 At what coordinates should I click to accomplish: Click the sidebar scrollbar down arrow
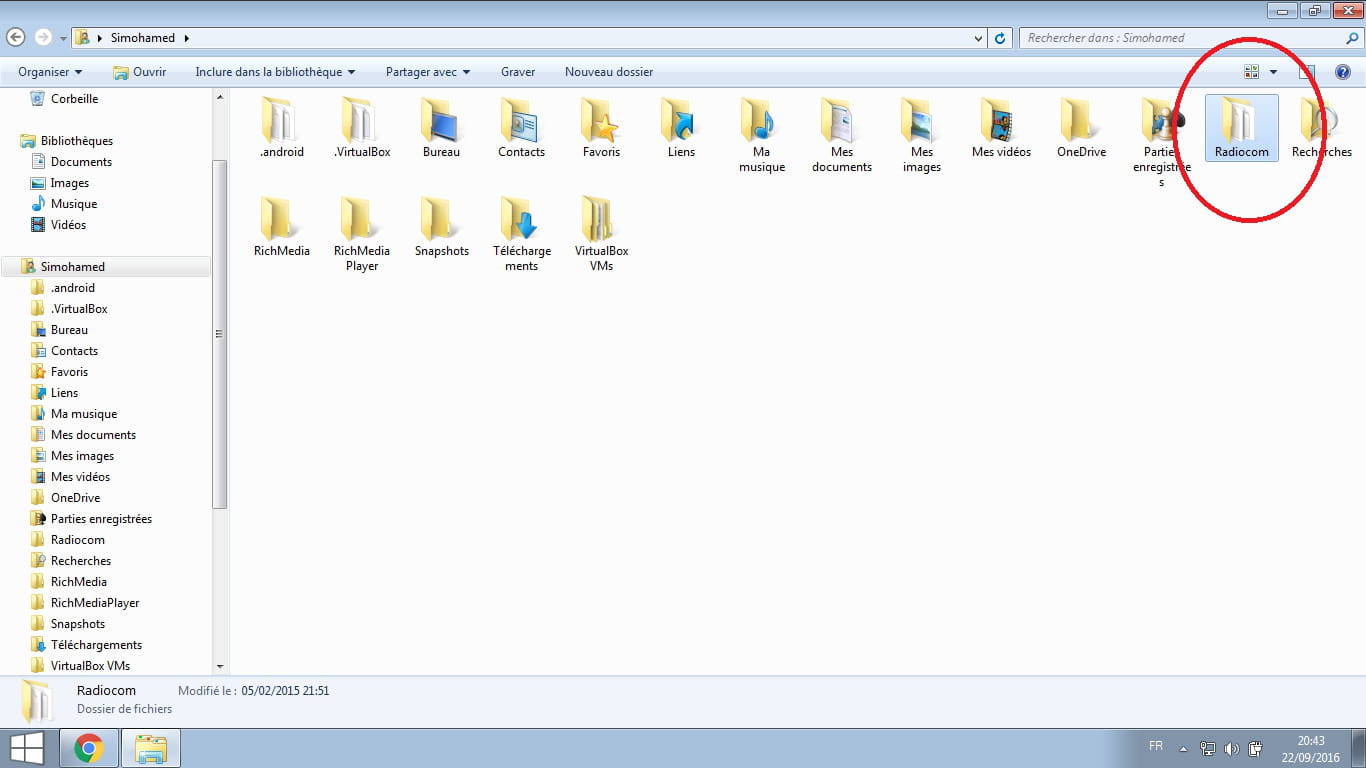[220, 666]
